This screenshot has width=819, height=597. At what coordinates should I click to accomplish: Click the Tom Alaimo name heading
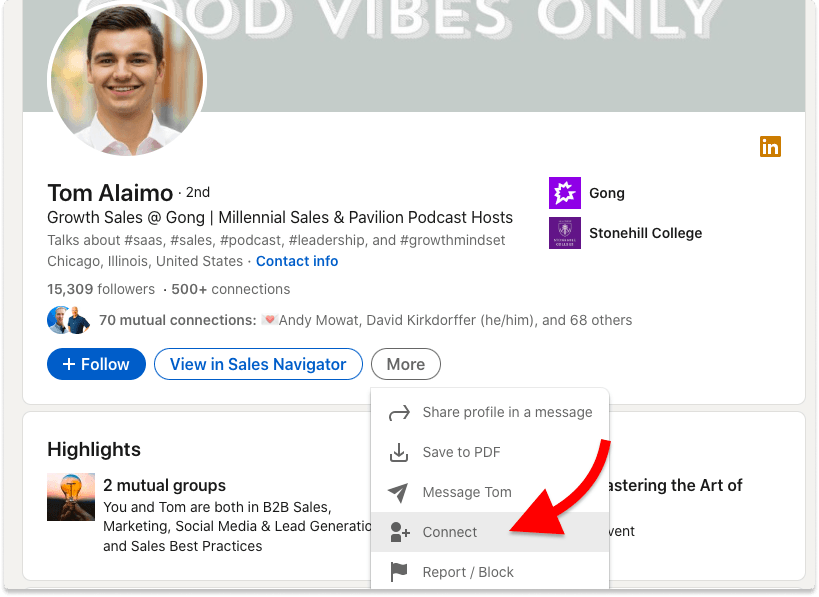click(x=110, y=193)
